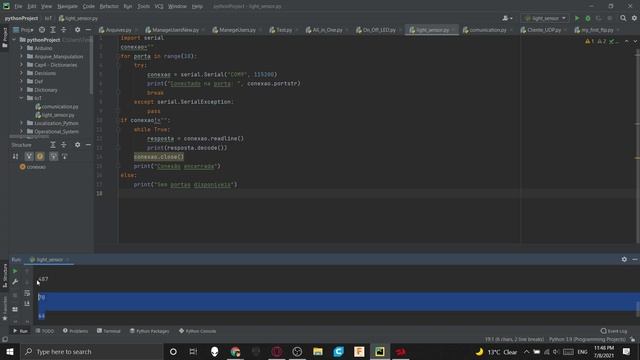Collapse all in the Structure panel toolbar
This screenshot has height=360, width=640.
point(64,145)
